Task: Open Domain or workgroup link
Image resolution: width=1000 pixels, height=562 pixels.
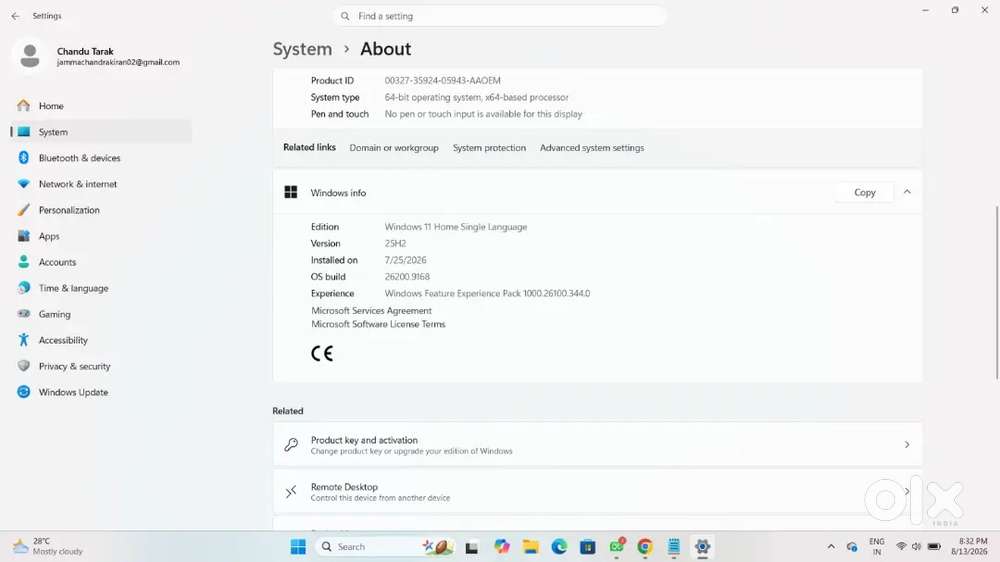Action: click(x=394, y=148)
